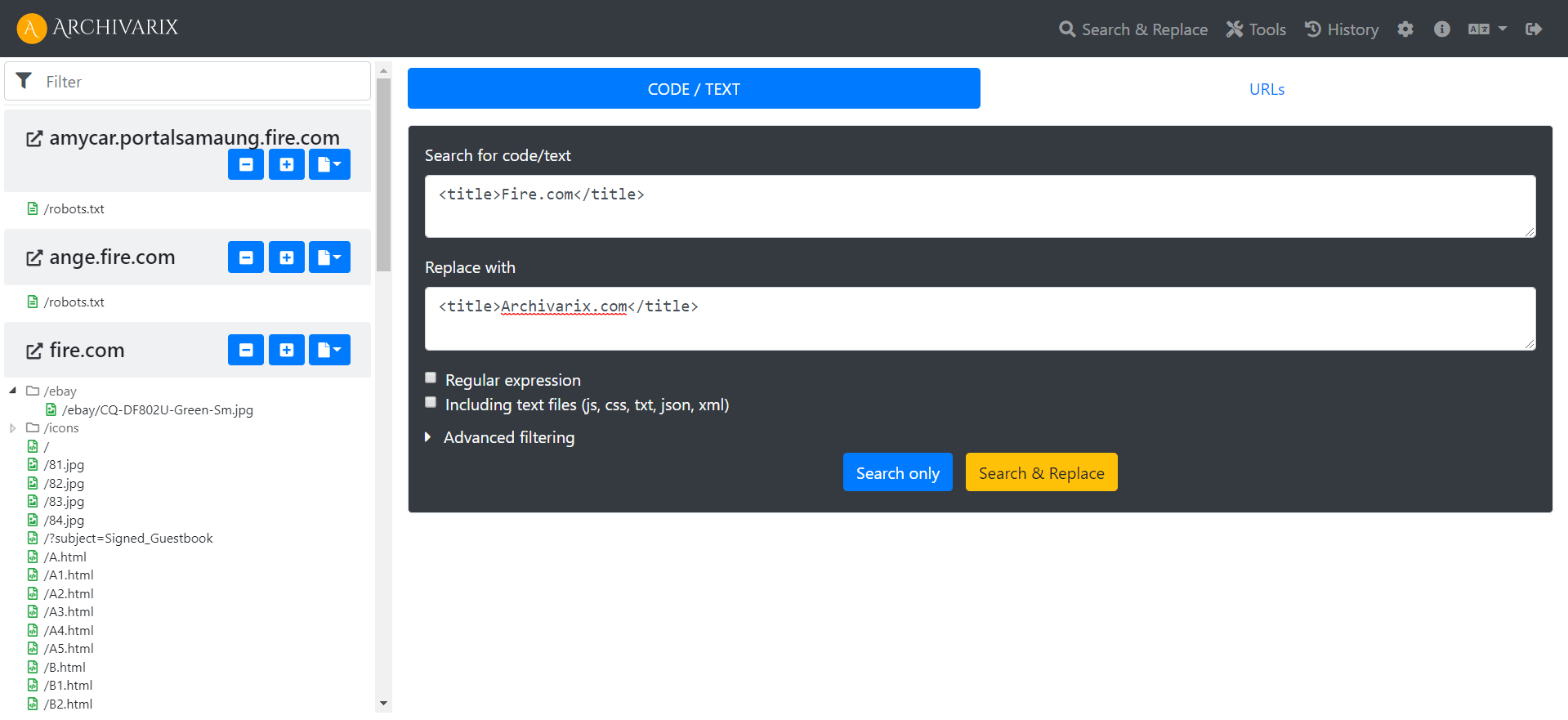Open Search & Replace in top bar
The height and width of the screenshot is (720, 1568).
pyautogui.click(x=1132, y=29)
